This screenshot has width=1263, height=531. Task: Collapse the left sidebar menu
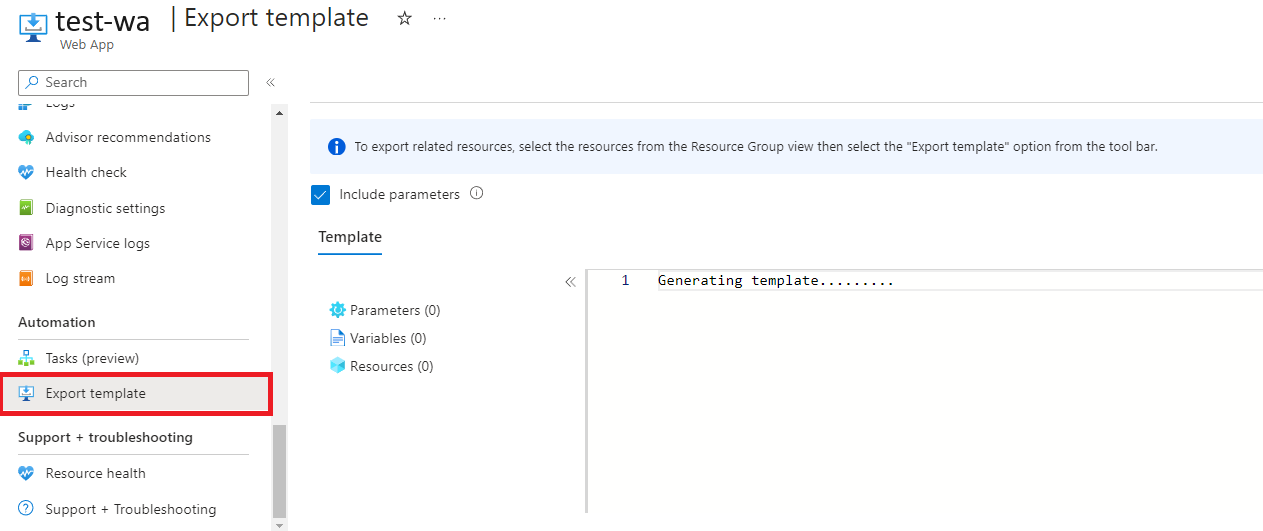point(270,83)
